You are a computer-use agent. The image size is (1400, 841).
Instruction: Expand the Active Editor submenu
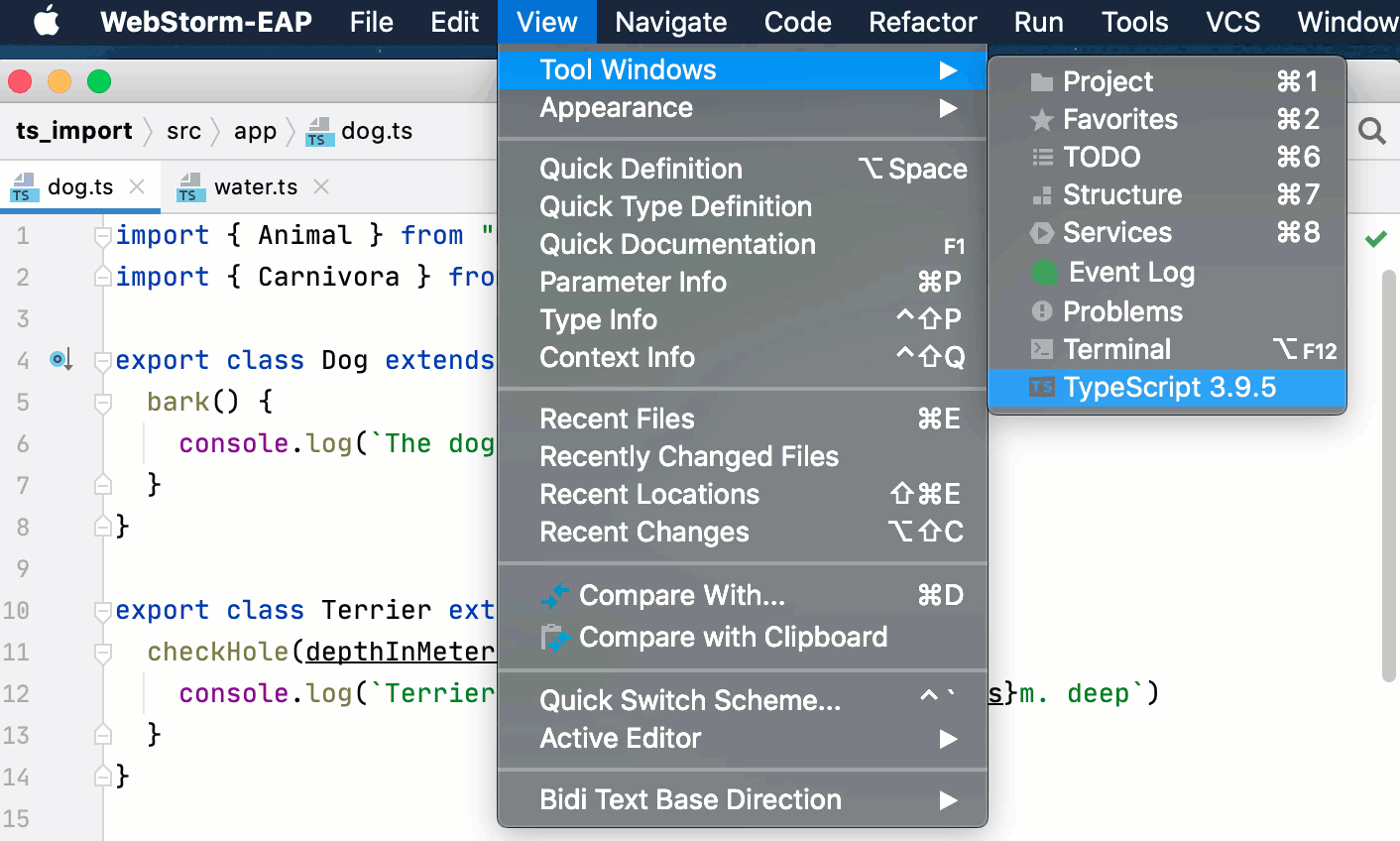click(x=743, y=738)
